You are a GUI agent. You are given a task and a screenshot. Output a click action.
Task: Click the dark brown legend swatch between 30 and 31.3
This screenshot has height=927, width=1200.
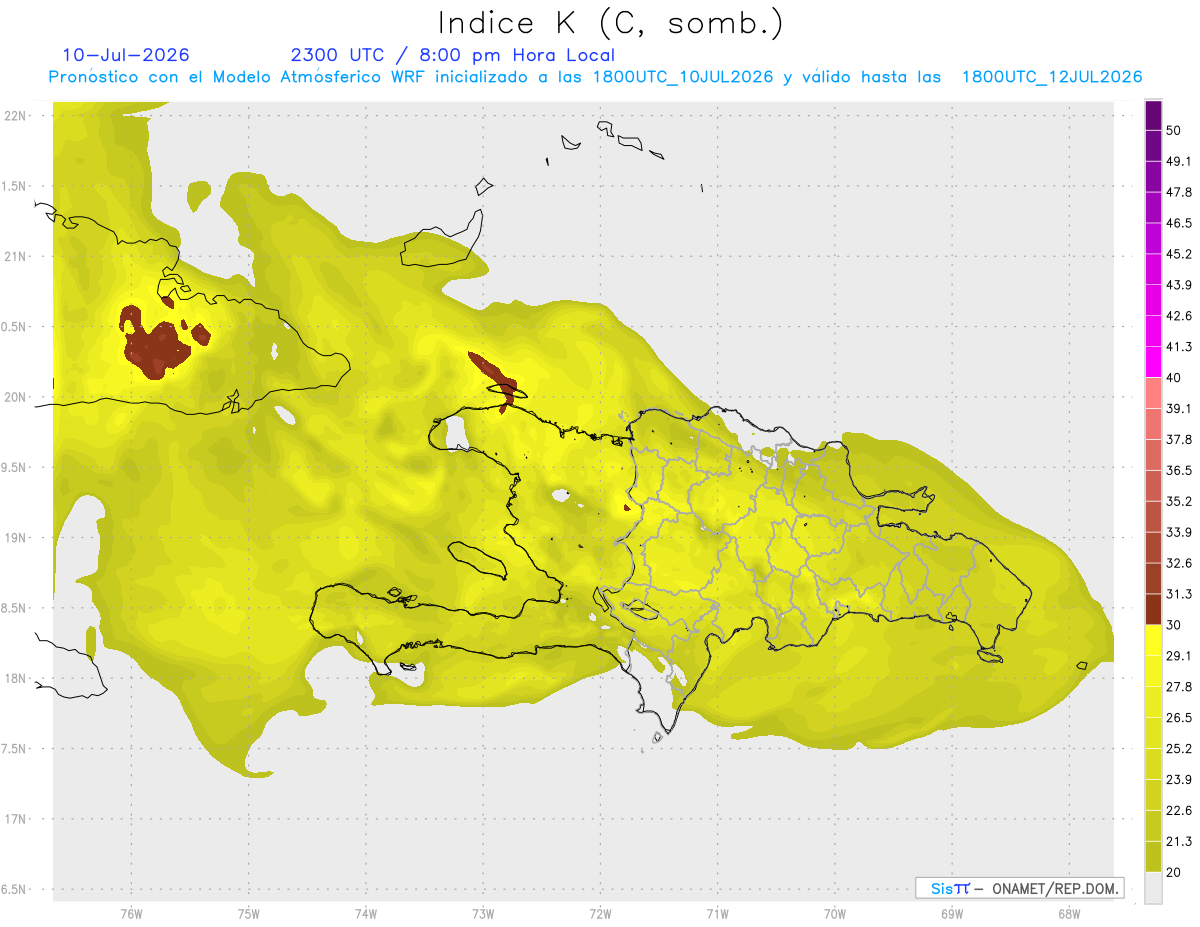click(1153, 610)
